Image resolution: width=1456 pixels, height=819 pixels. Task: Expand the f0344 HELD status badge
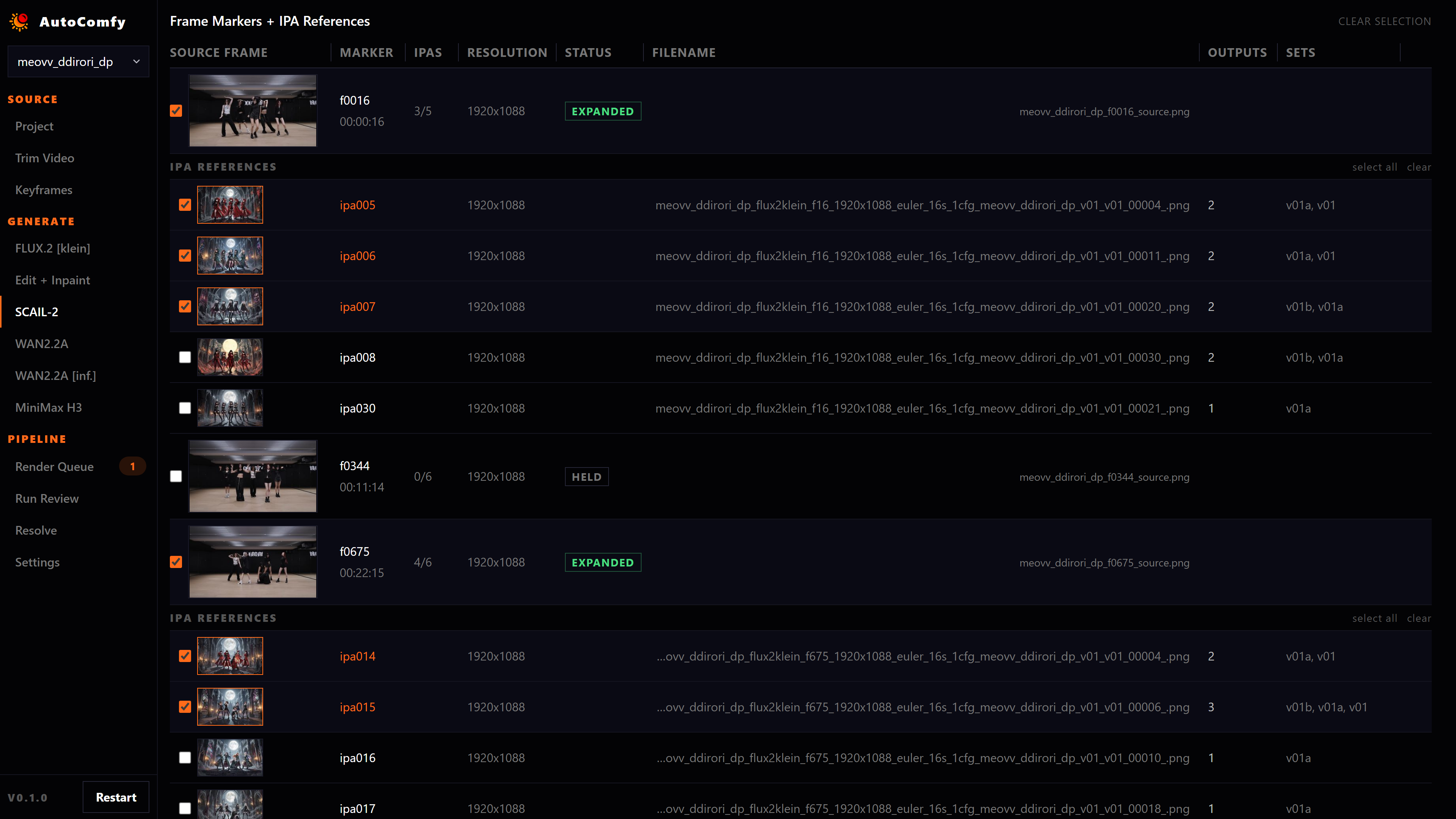click(x=587, y=477)
